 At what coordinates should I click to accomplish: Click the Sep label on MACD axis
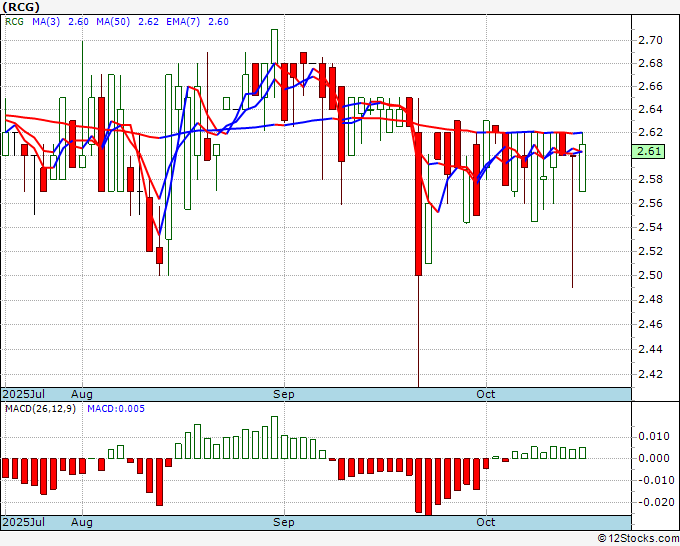[x=284, y=522]
